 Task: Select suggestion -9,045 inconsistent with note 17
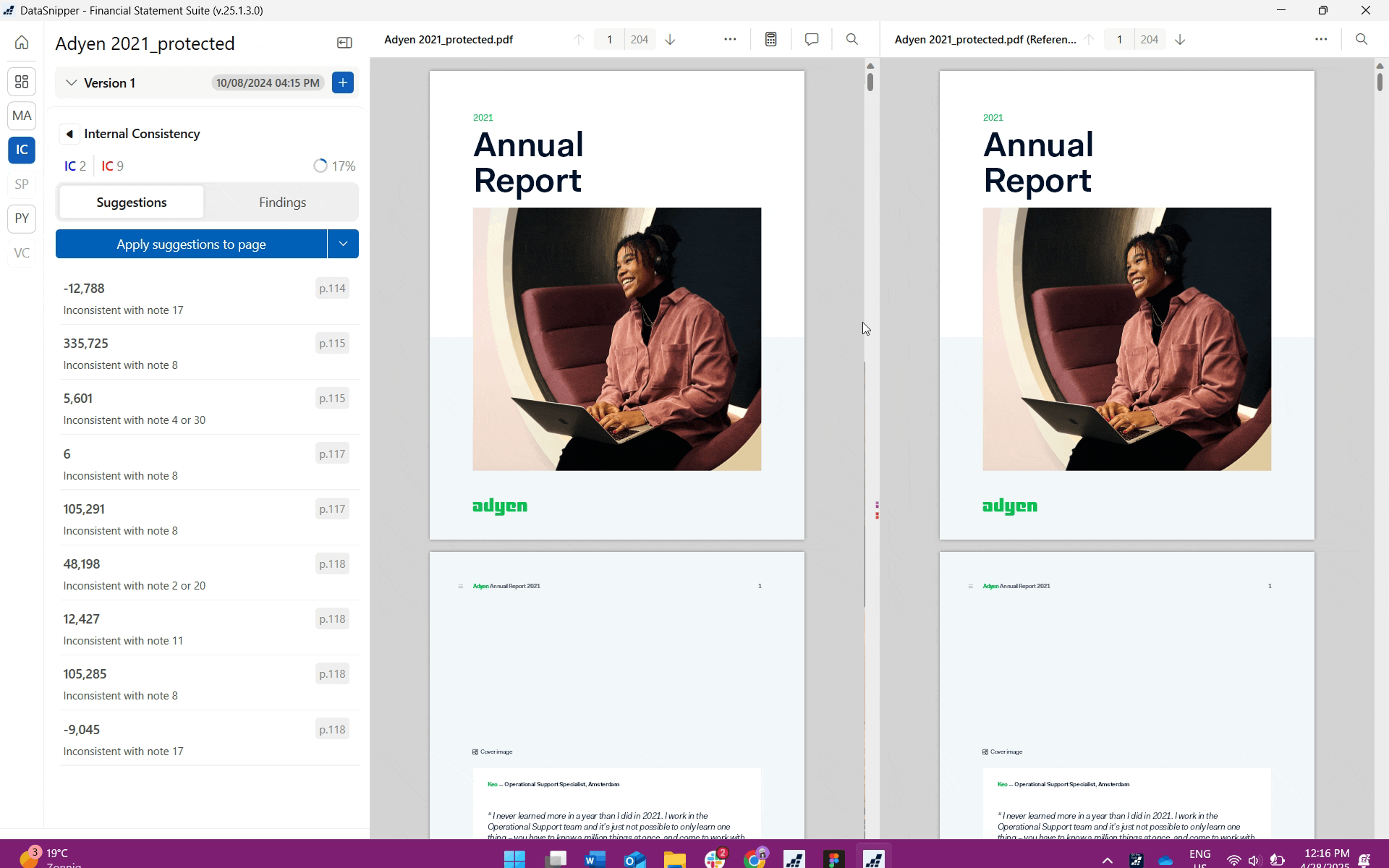(207, 739)
